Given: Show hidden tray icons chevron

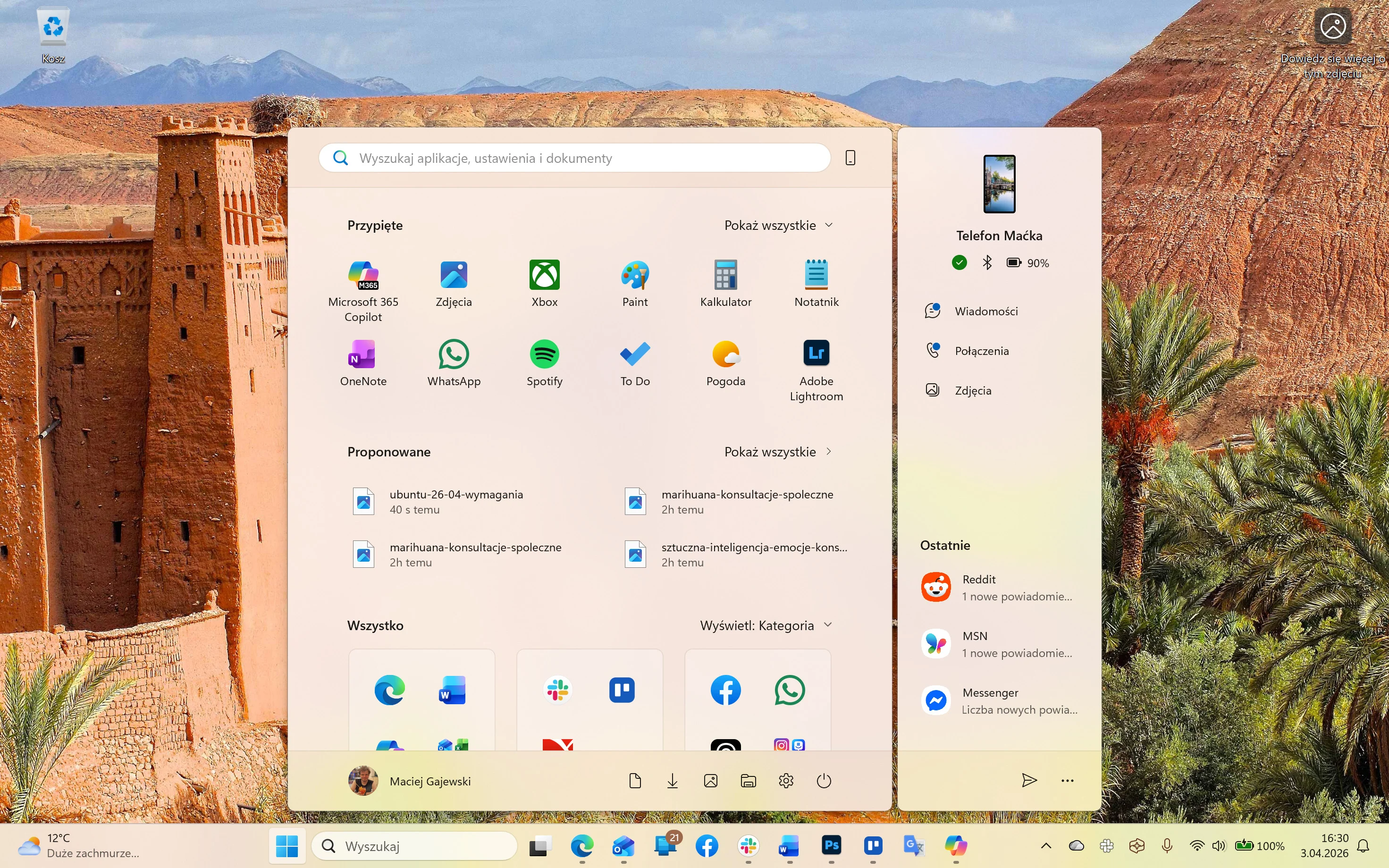Looking at the screenshot, I should coord(1046,846).
